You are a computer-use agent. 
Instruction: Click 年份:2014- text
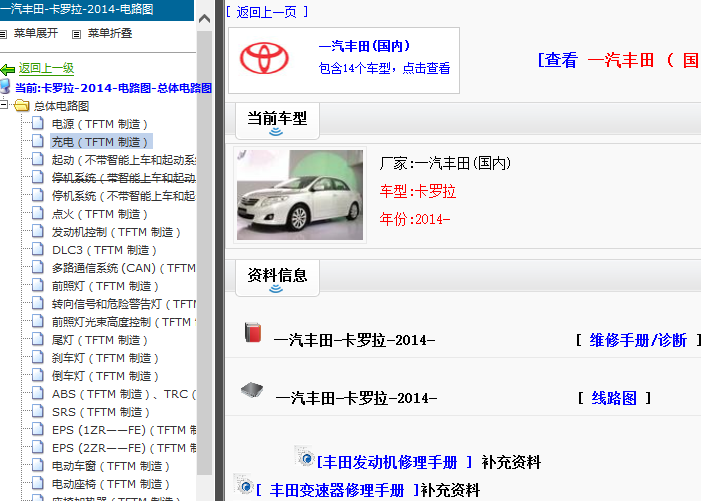coord(414,219)
